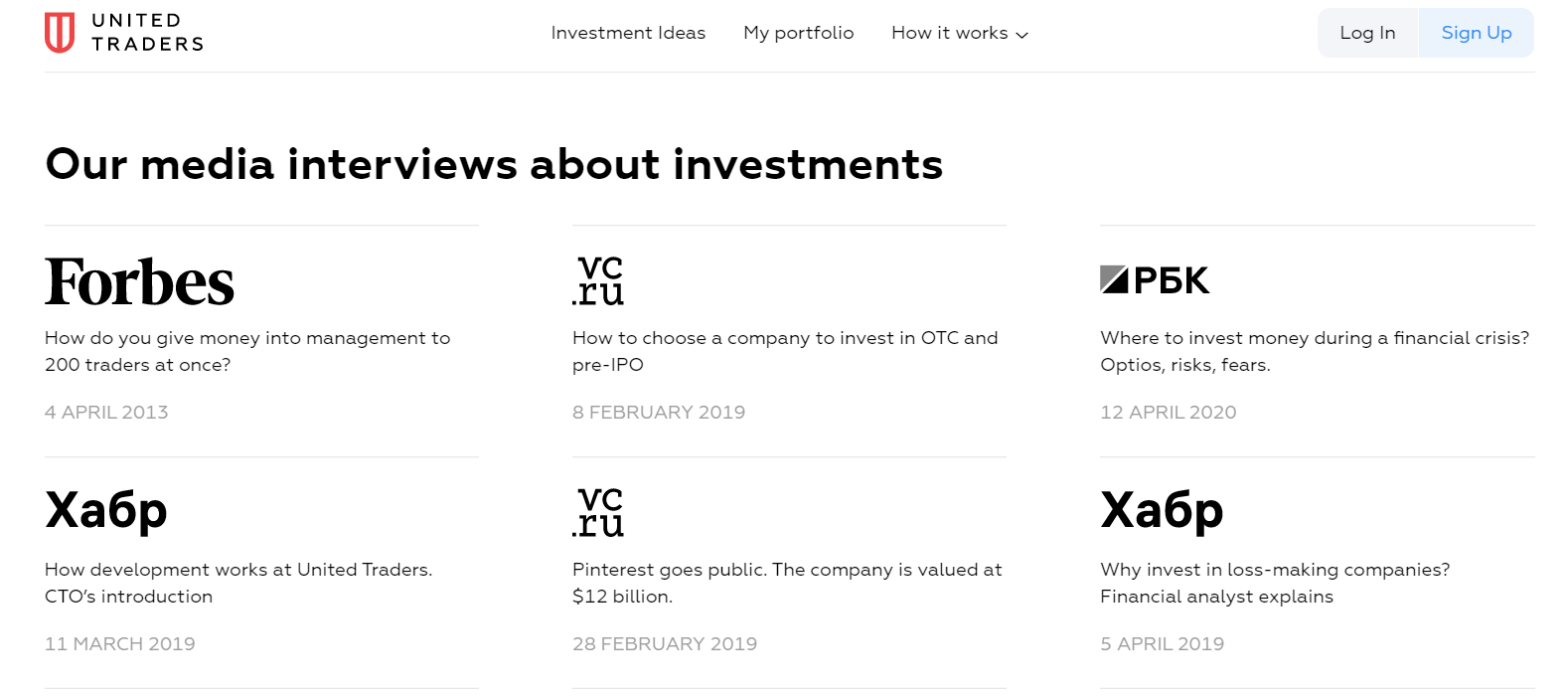Open the article about development at United Traders

point(238,583)
